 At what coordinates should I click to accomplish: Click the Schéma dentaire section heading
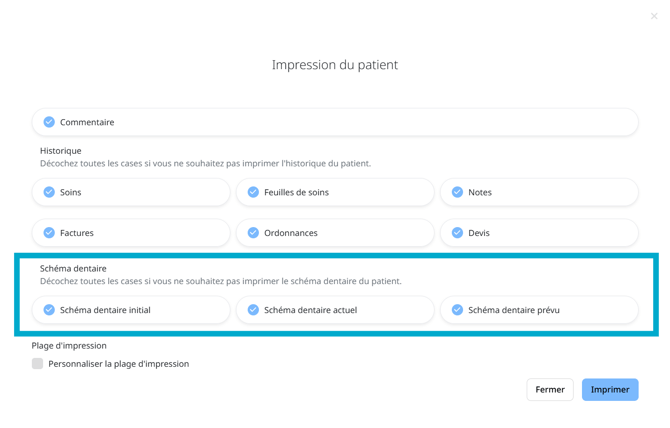[73, 268]
